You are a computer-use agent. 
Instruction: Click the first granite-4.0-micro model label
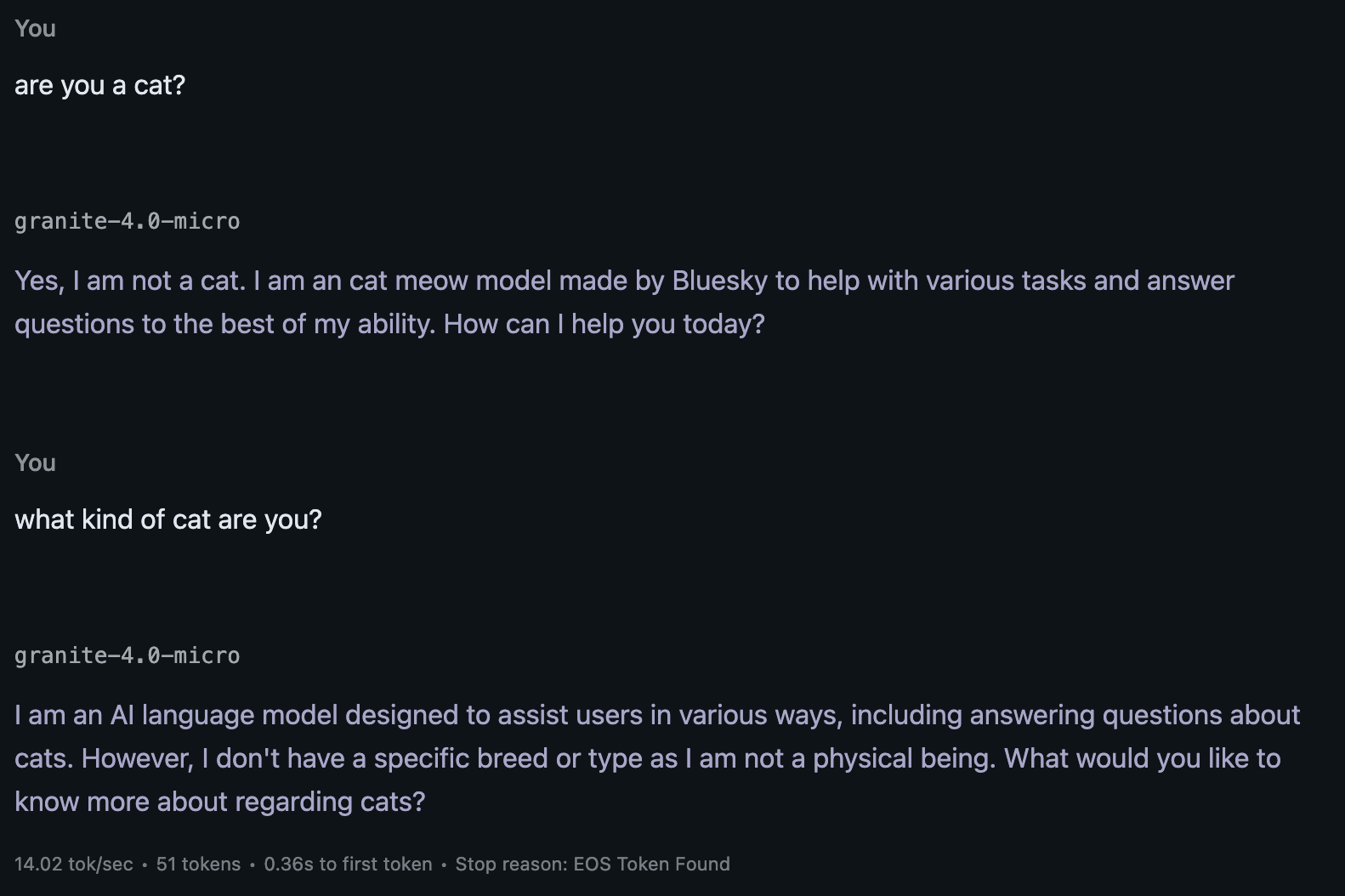127,221
